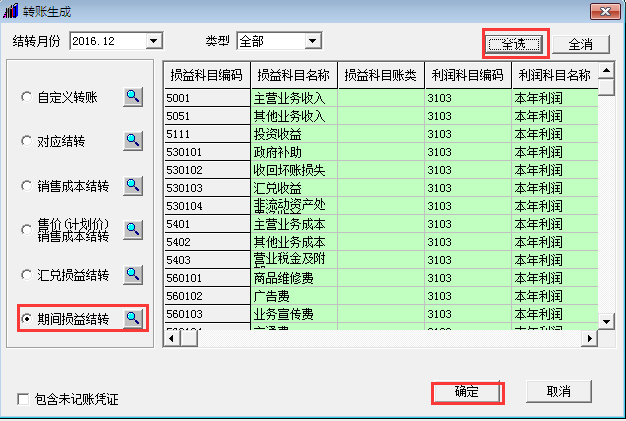Enable 包含未记账凭证 checkbox
Screen dimensions: 626x421
click(x=23, y=400)
